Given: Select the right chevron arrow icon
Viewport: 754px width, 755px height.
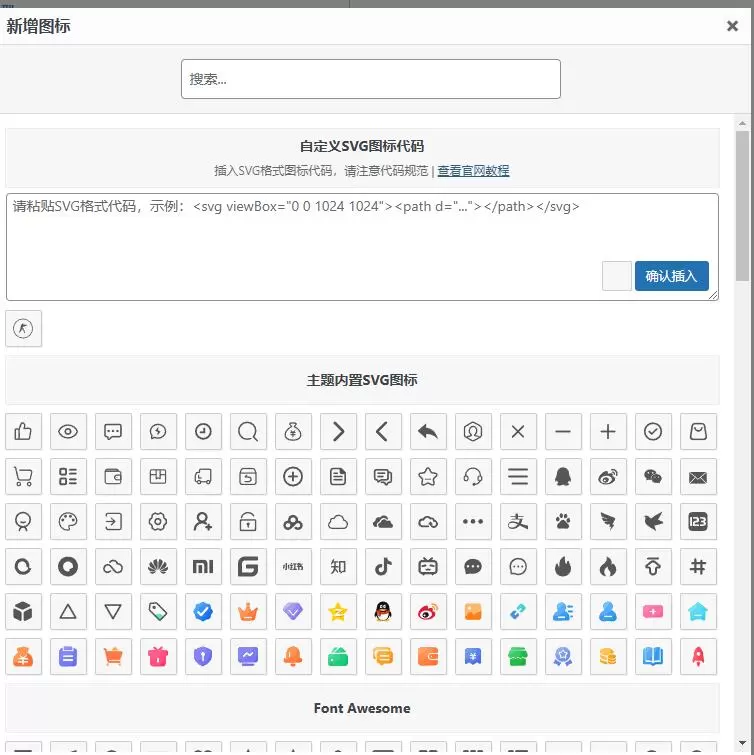Looking at the screenshot, I should click(x=338, y=431).
